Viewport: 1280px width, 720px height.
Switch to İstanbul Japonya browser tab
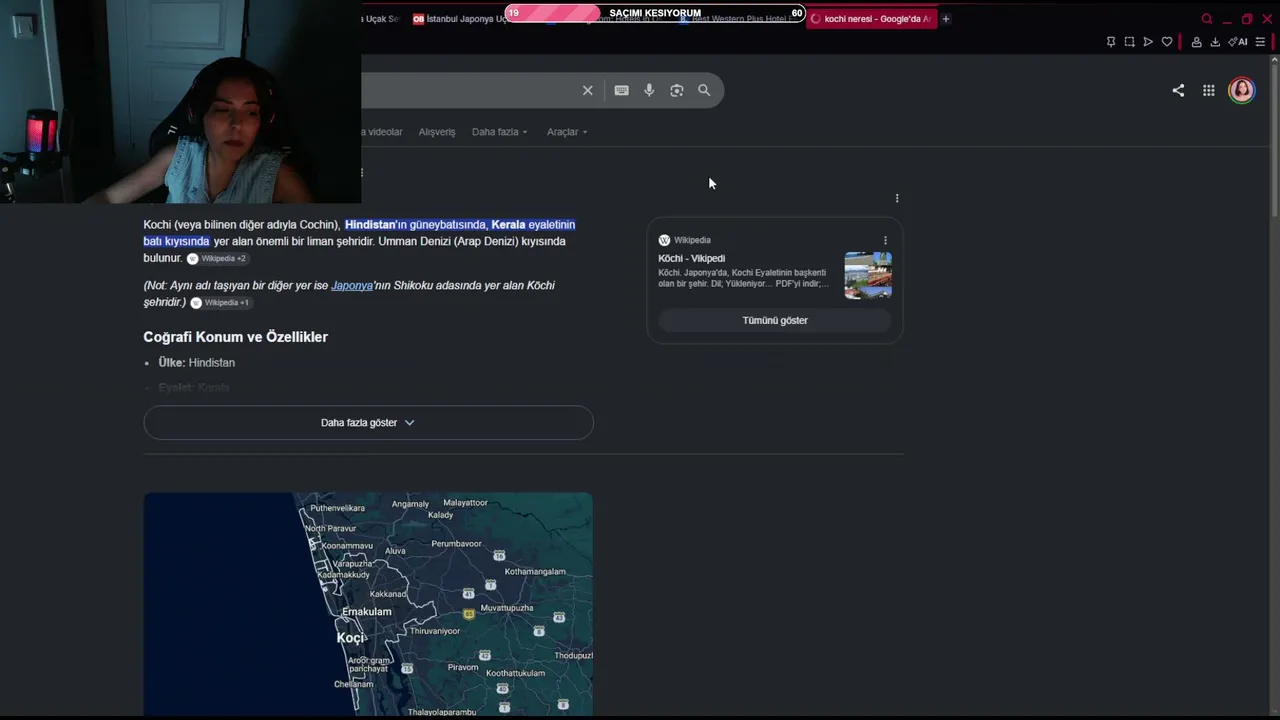coord(459,19)
